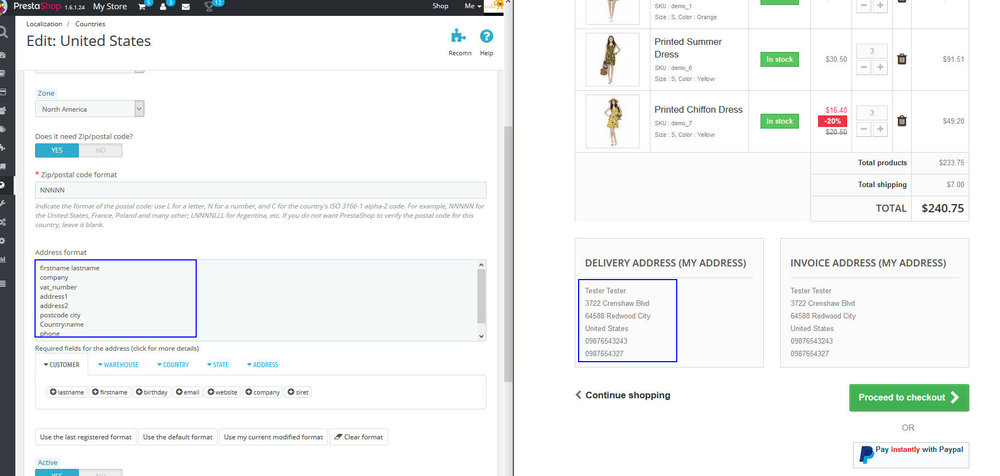Add the birthday required field
This screenshot has width=1000, height=476.
pos(152,392)
